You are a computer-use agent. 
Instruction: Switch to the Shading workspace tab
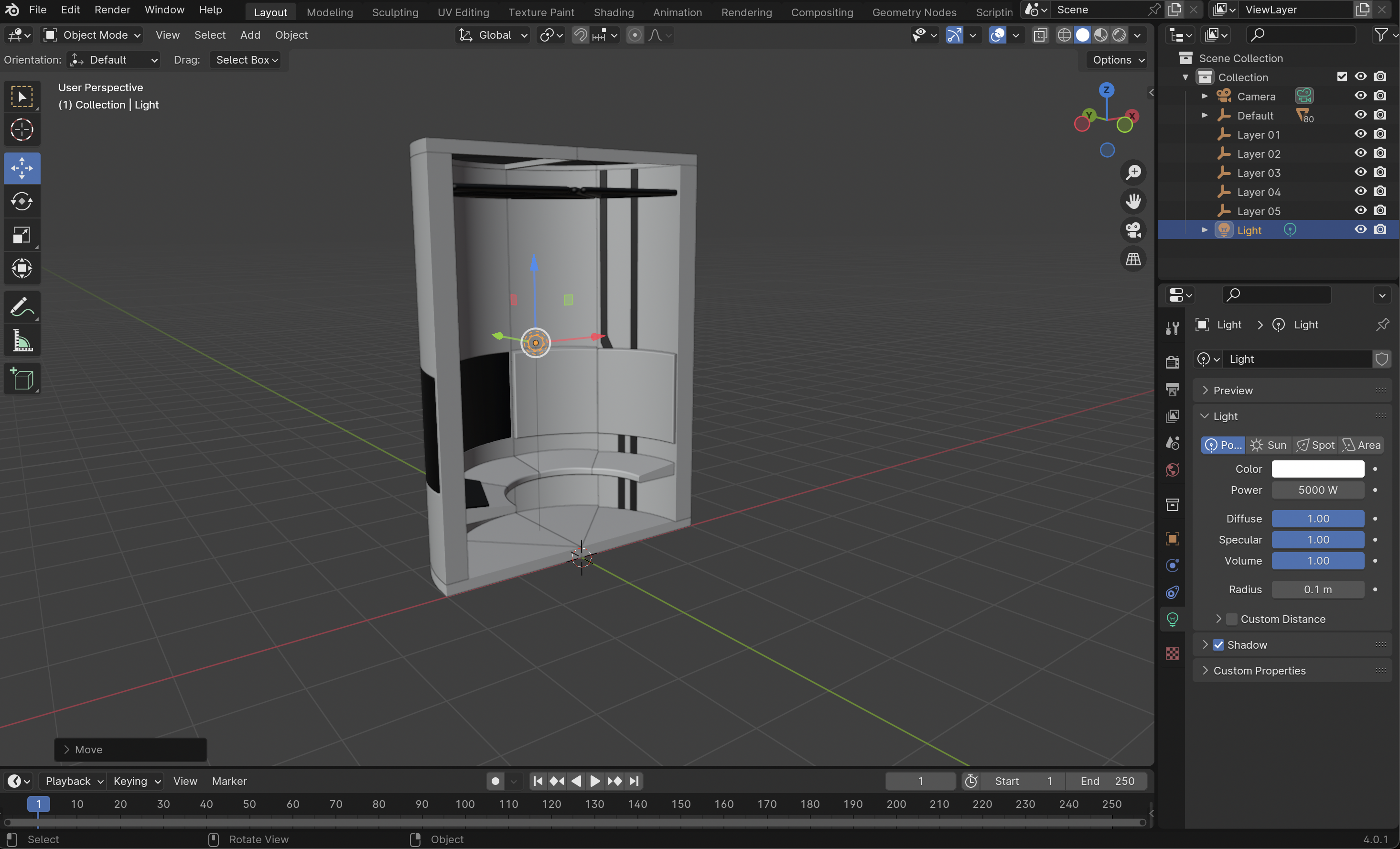pos(613,12)
